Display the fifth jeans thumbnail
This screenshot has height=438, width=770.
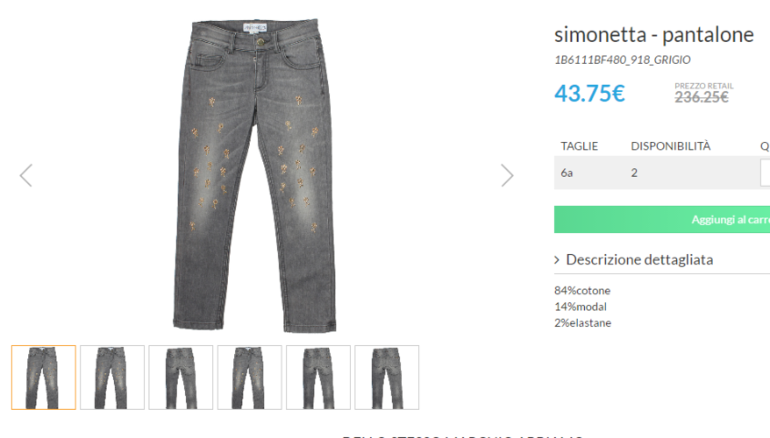[x=318, y=377]
